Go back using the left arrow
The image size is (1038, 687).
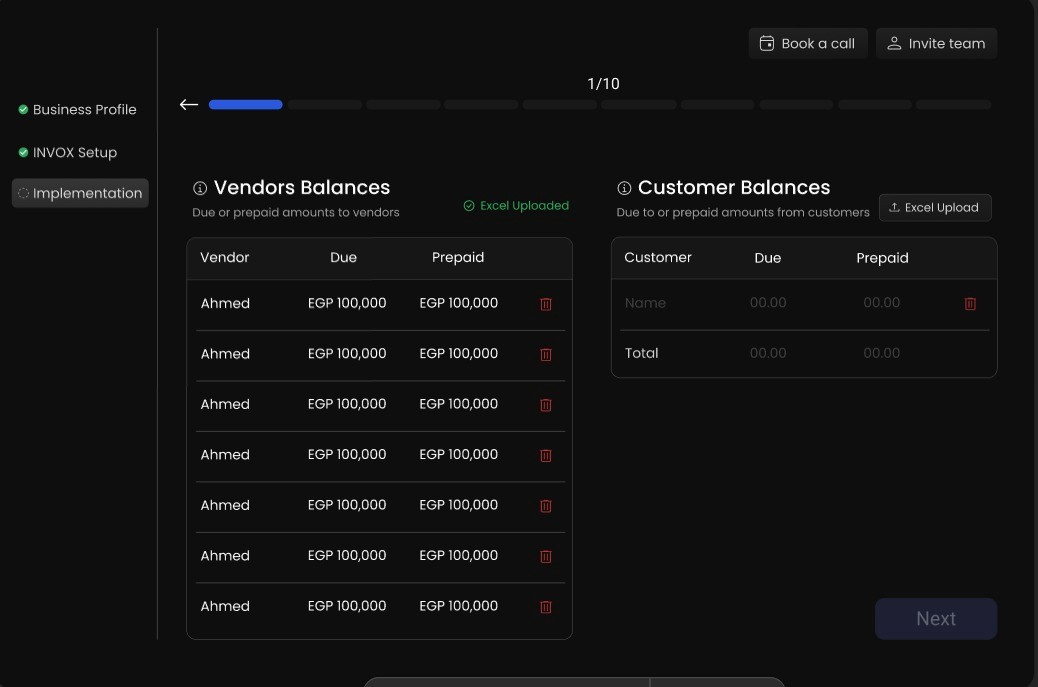coord(189,105)
